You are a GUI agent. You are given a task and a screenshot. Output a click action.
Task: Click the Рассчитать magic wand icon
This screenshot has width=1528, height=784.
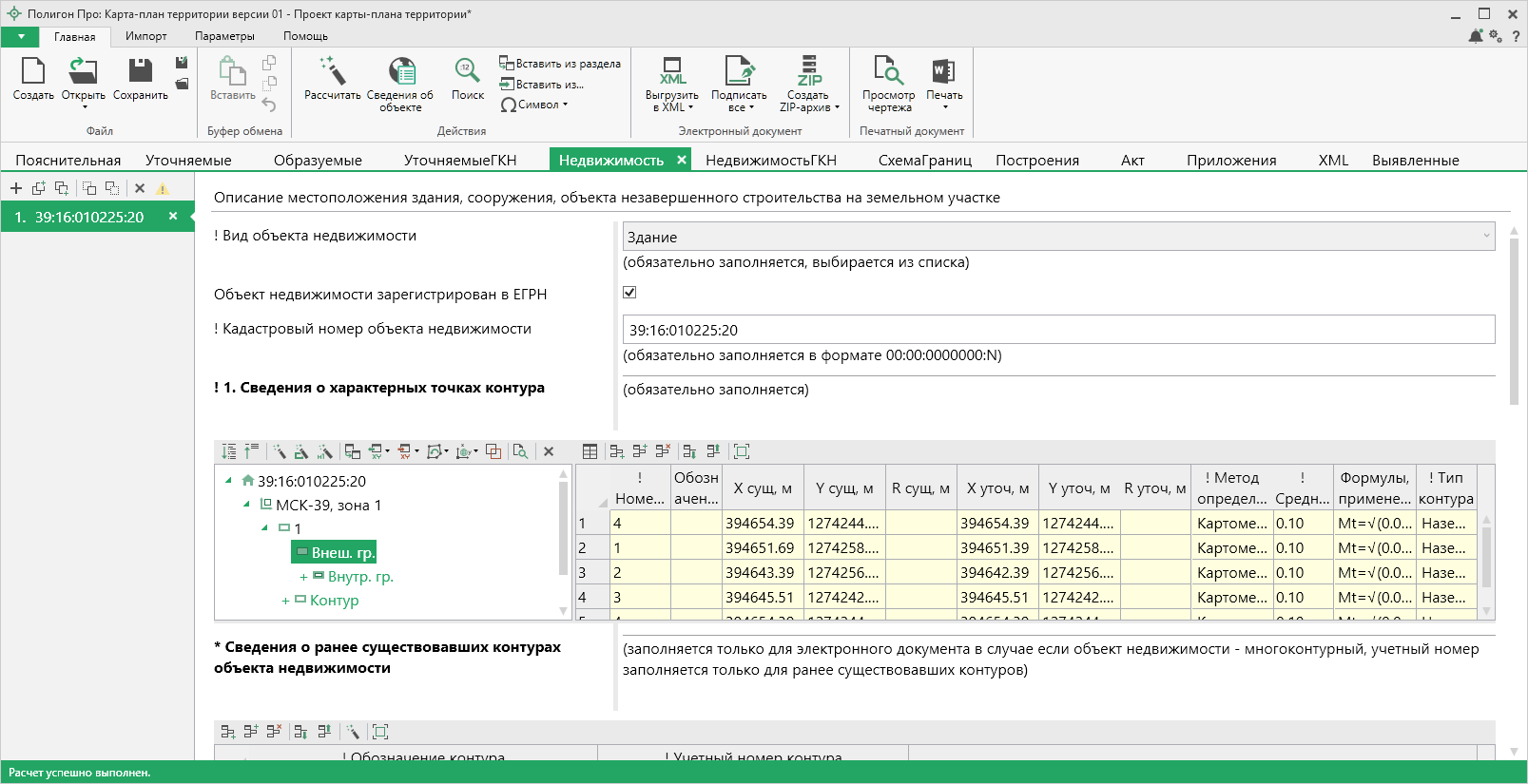[332, 72]
